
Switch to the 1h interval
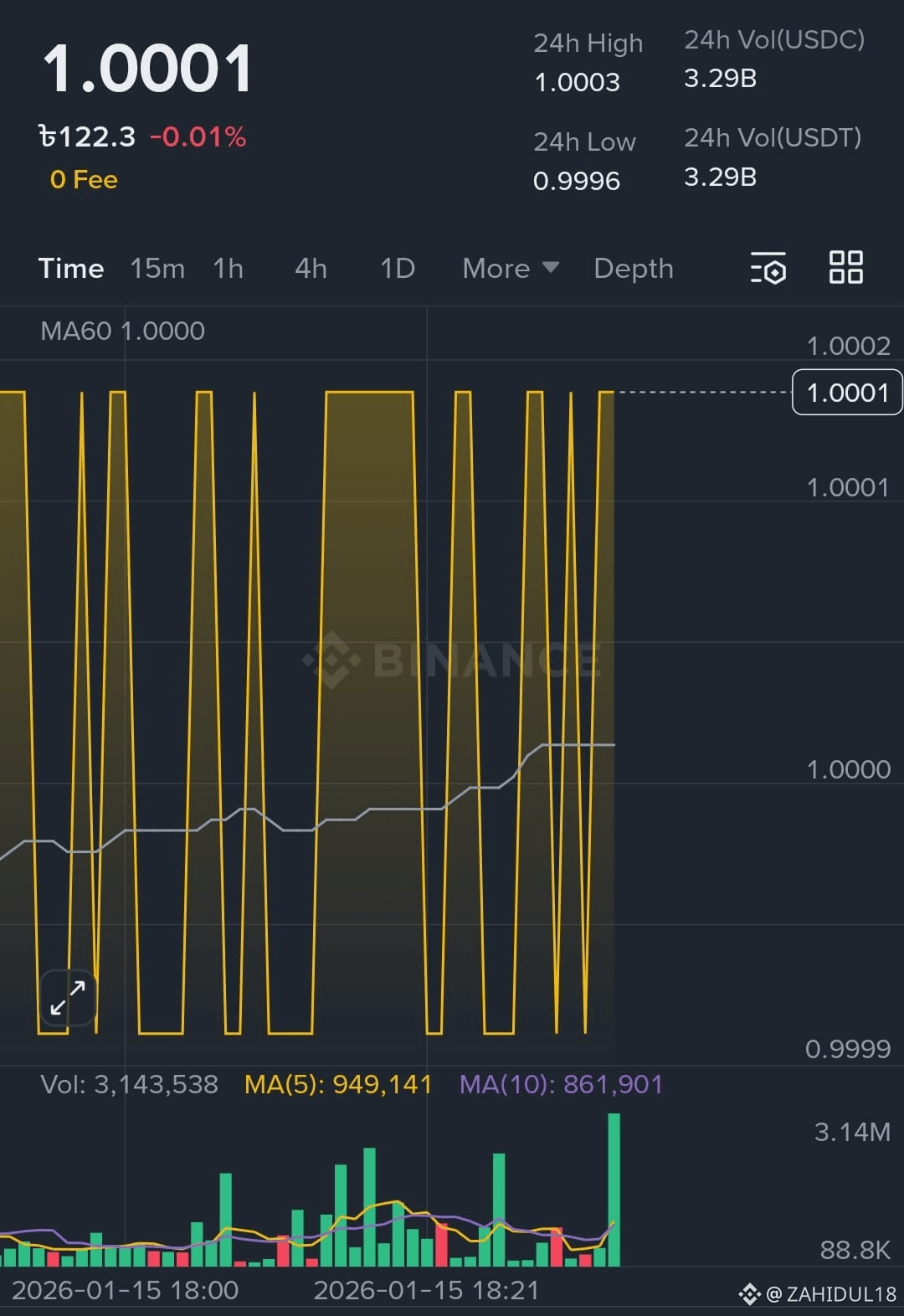[228, 269]
